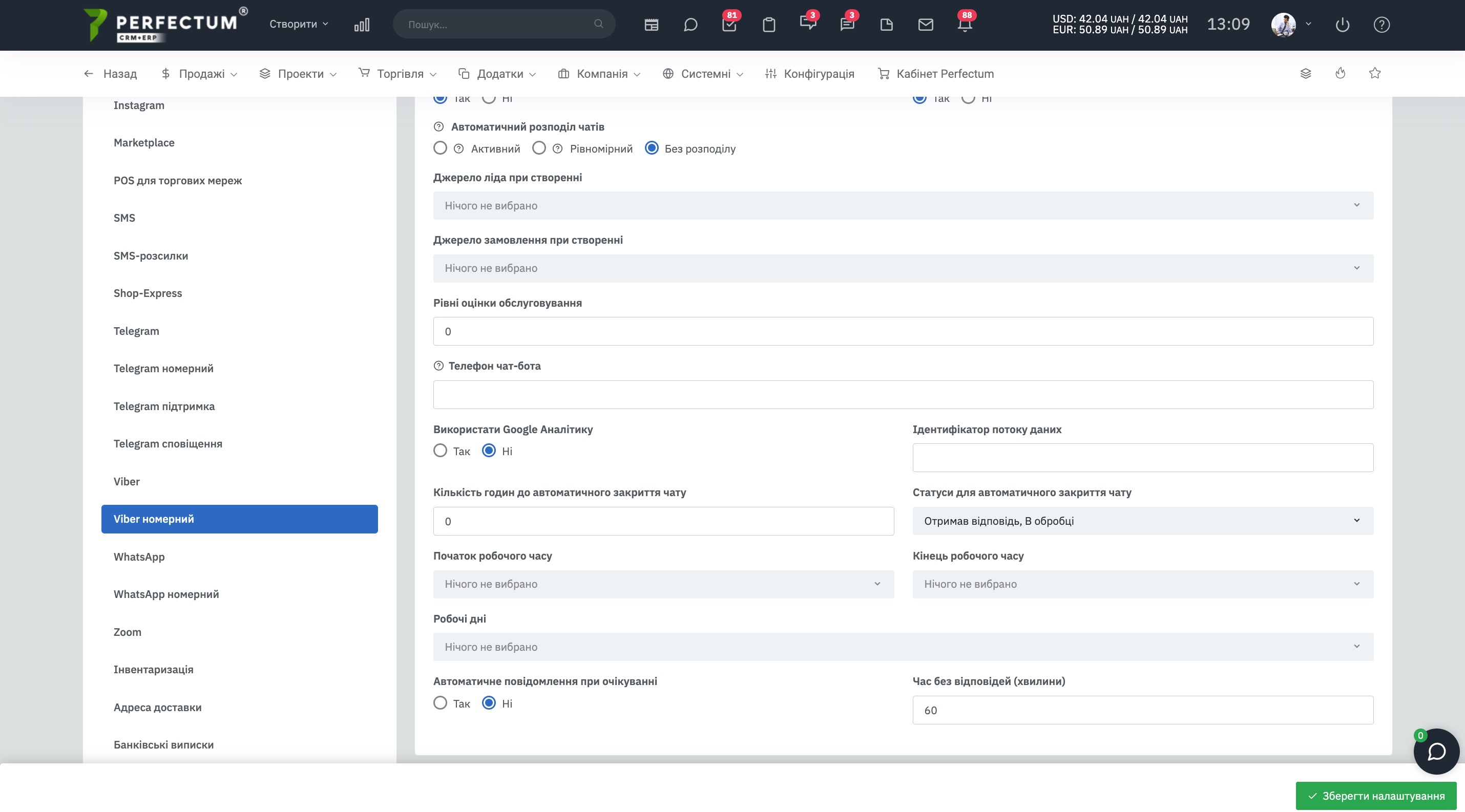
Task: Select Без розподілу radio option
Action: click(x=652, y=148)
